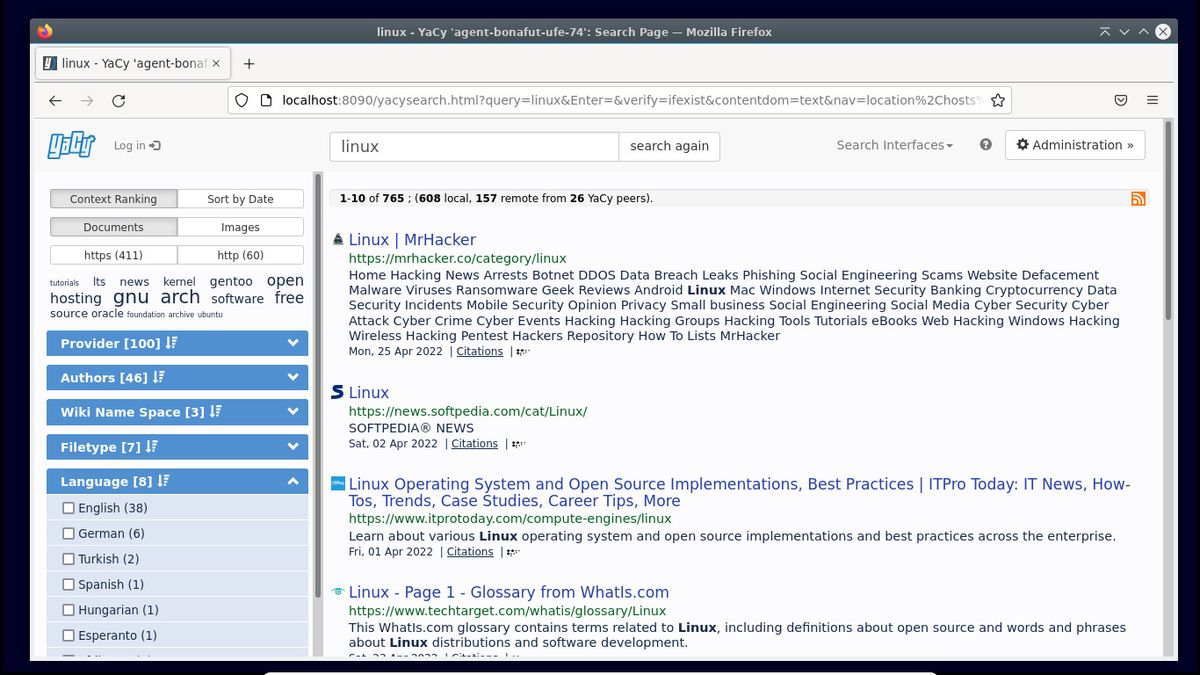Collapse the Language [8] facet panel
This screenshot has height=675, width=1200.
(x=176, y=481)
